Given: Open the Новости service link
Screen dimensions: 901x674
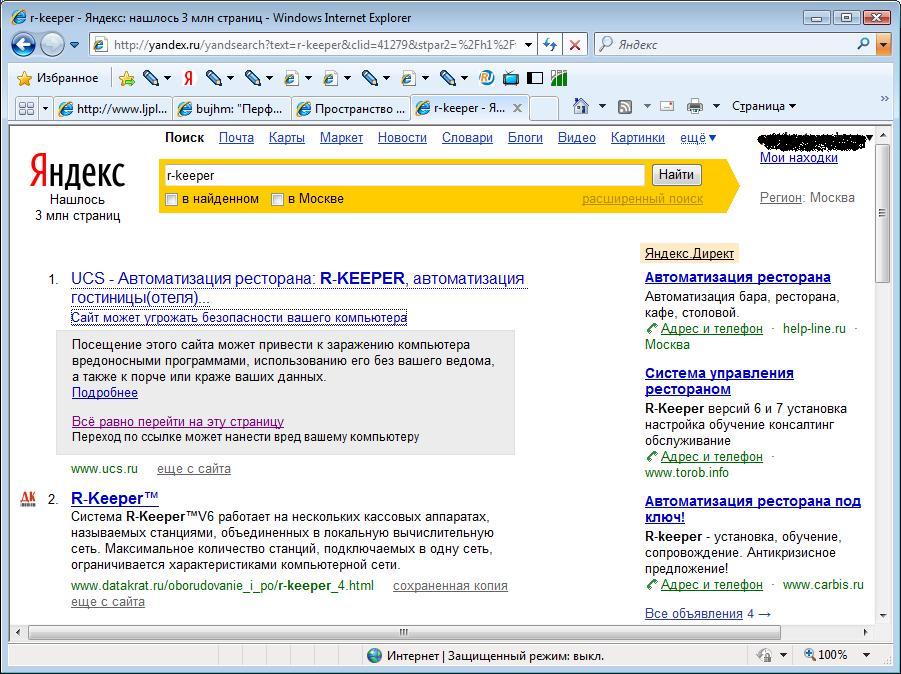Looking at the screenshot, I should [x=402, y=137].
